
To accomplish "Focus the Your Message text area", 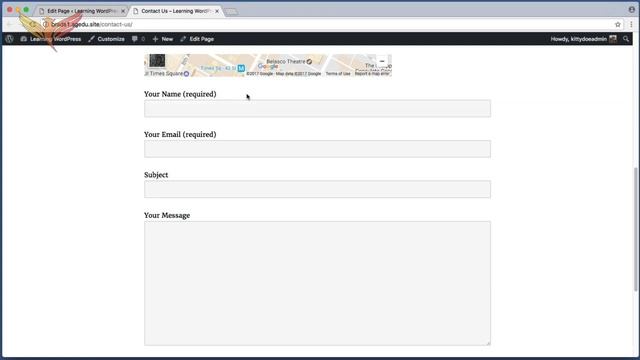I will 317,283.
